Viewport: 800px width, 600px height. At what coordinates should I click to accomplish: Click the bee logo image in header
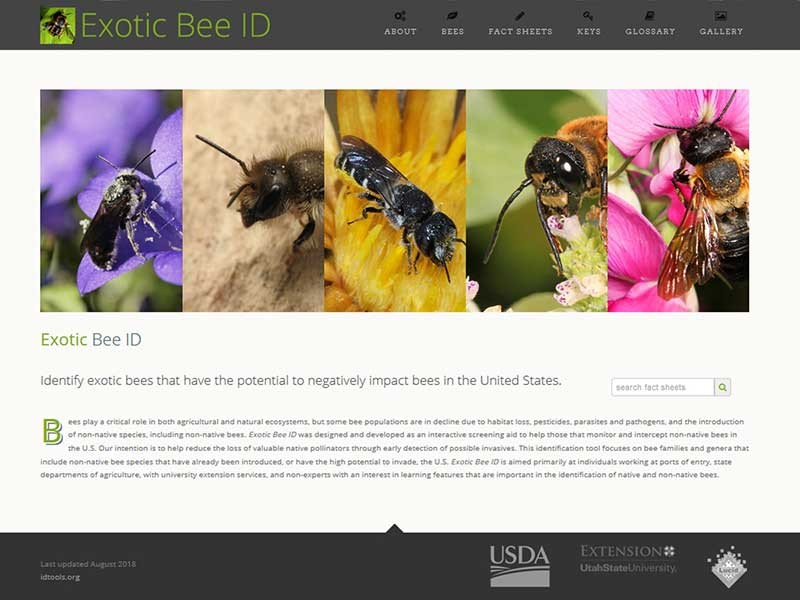click(x=57, y=25)
